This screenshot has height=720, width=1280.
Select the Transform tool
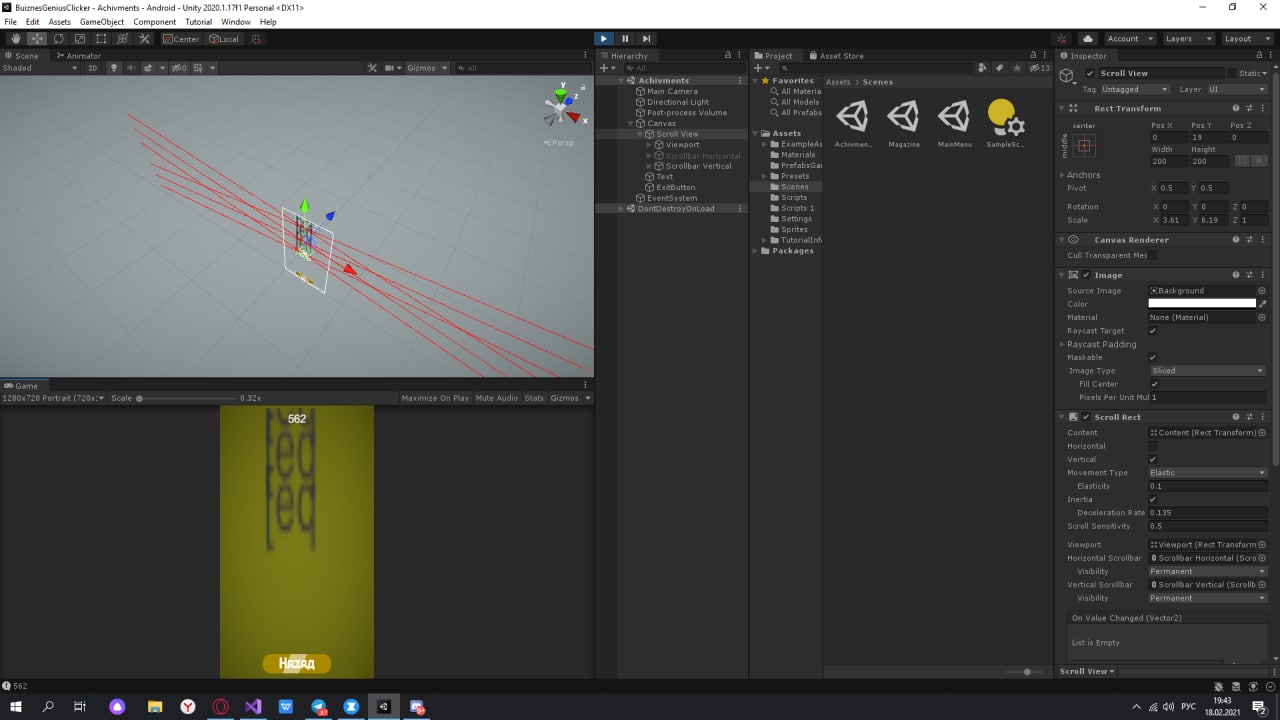122,39
